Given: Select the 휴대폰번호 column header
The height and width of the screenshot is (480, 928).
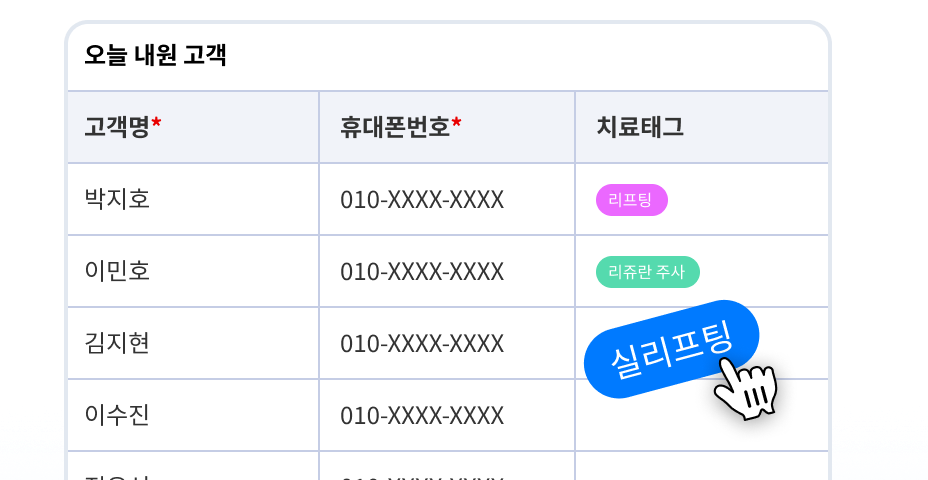Looking at the screenshot, I should 447,127.
